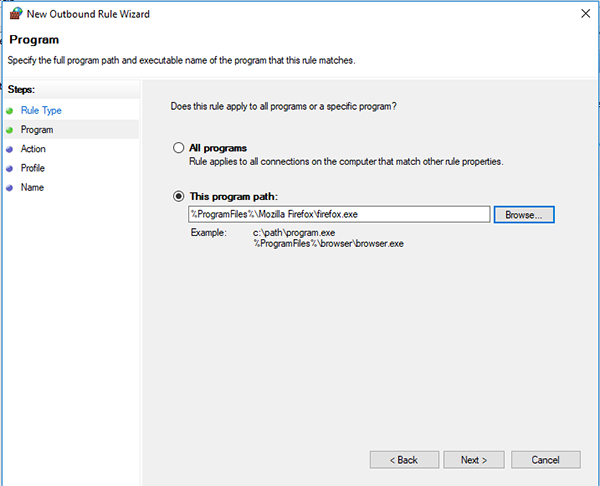Open Browse to choose a program

pos(524,215)
